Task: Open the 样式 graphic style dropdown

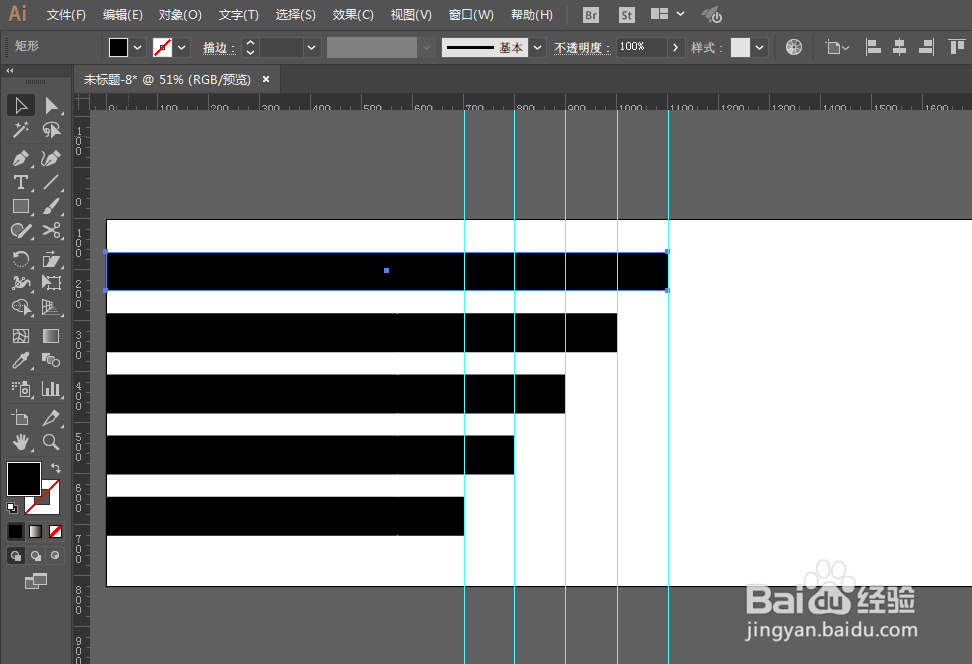Action: coord(759,47)
